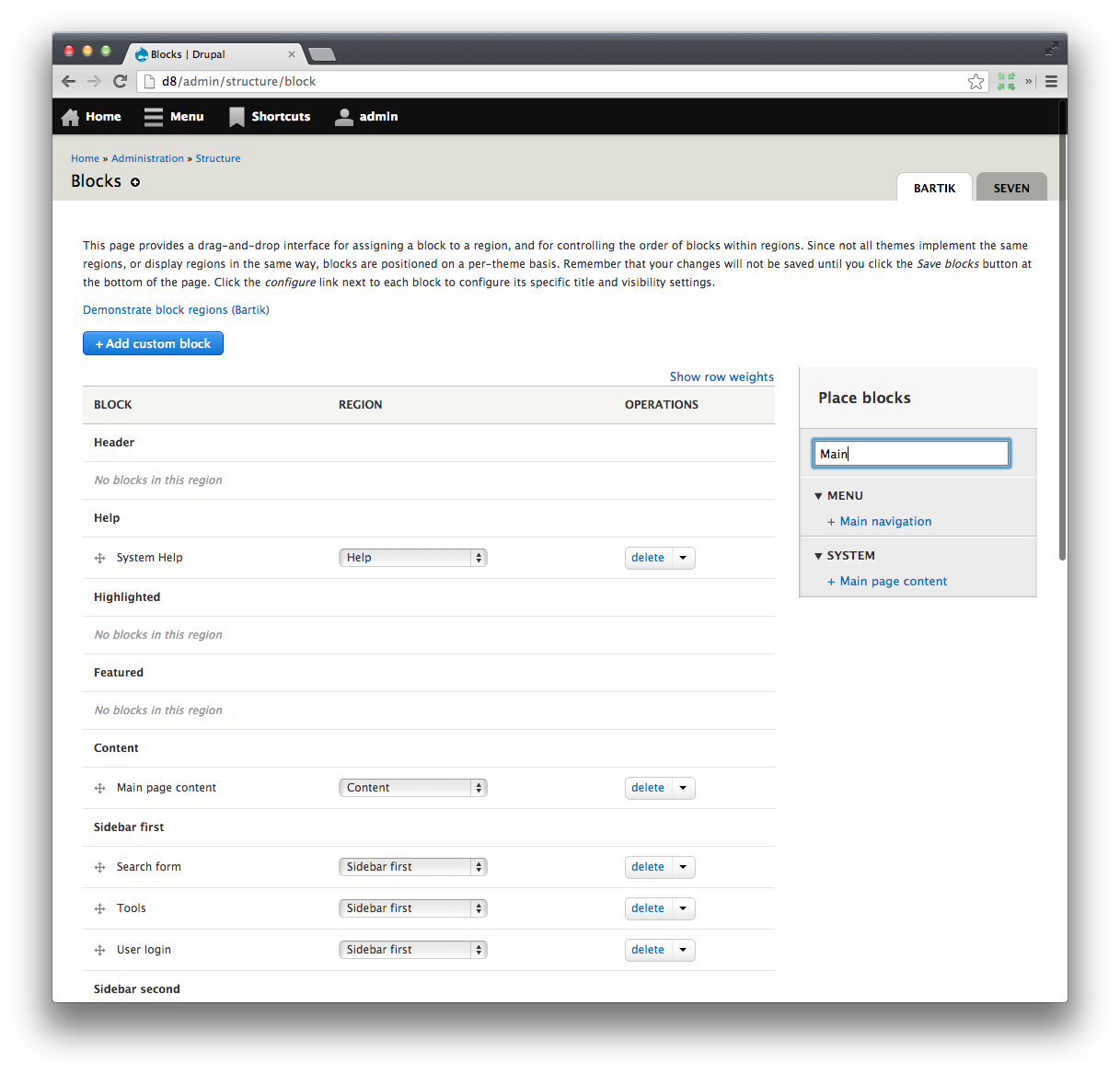Expand operations arrow for Main page content

coord(683,788)
